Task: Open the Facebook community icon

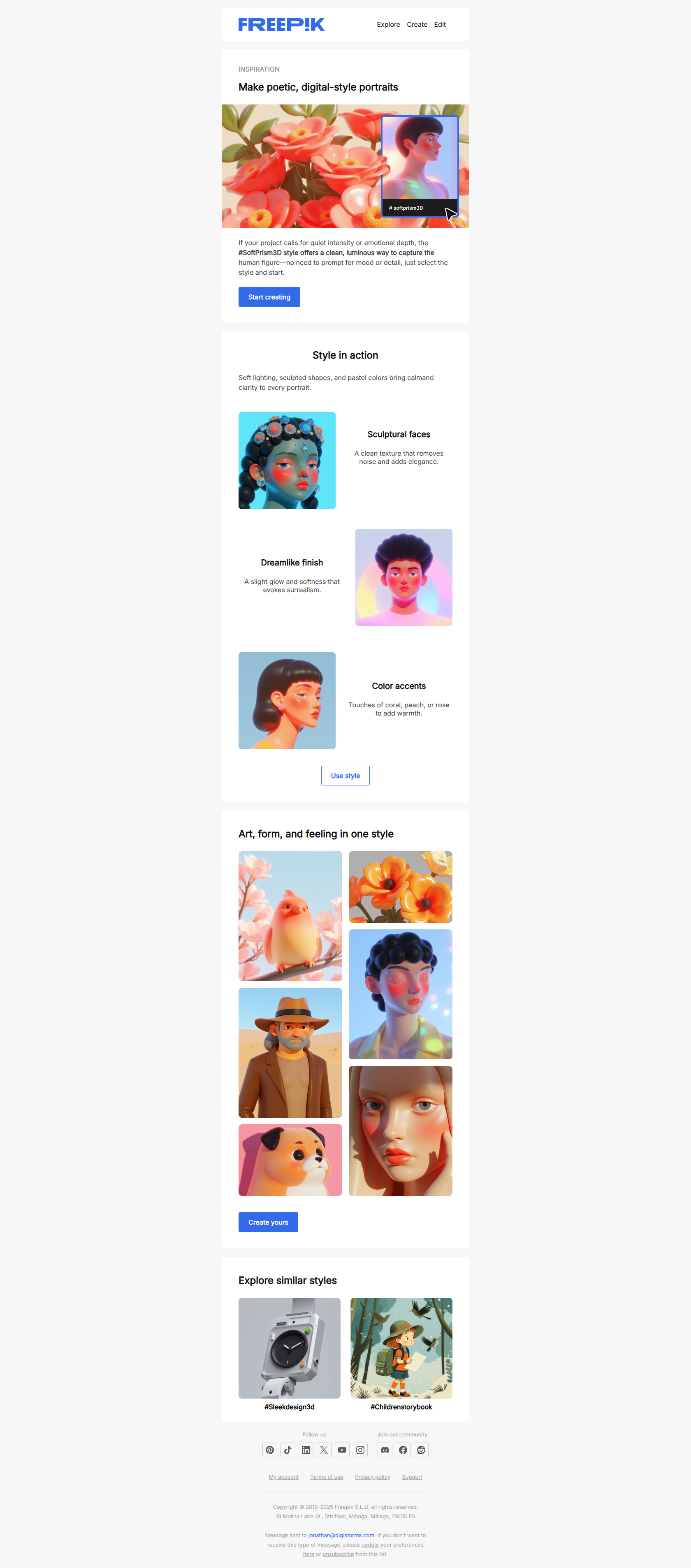Action: (403, 1450)
